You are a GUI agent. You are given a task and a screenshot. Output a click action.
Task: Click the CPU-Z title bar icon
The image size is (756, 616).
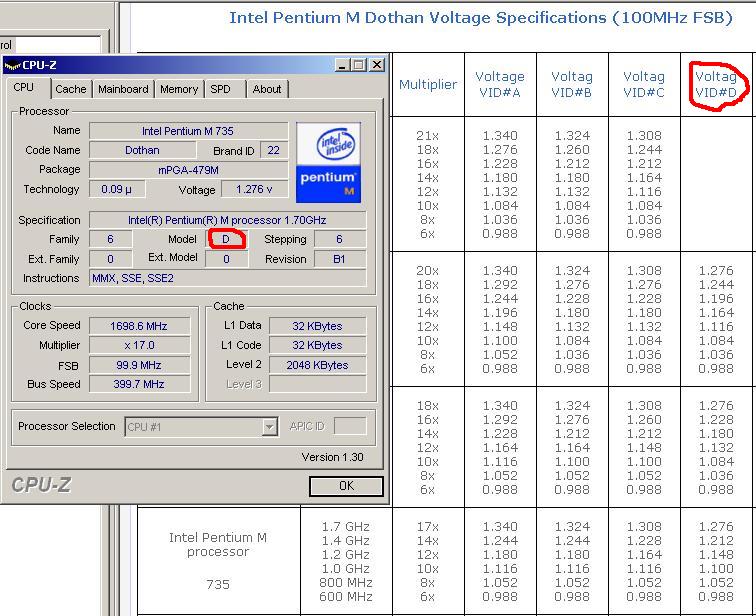[x=12, y=65]
